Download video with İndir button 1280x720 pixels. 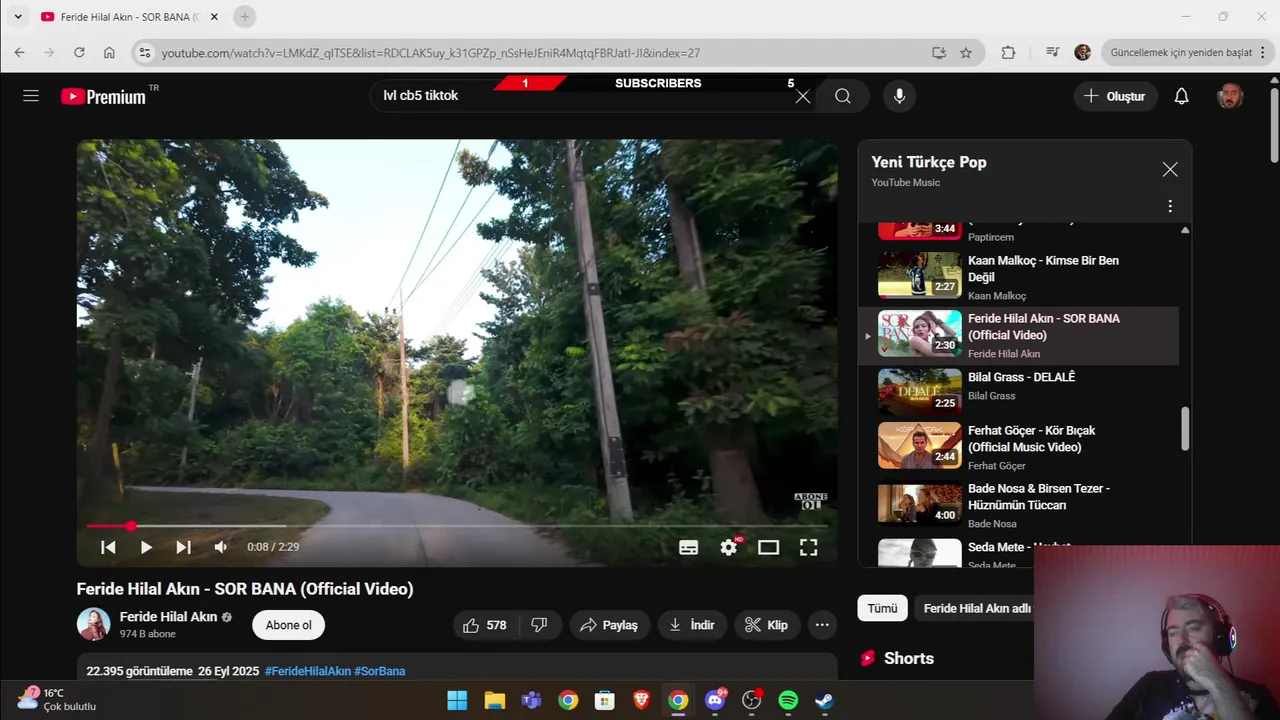coord(692,625)
